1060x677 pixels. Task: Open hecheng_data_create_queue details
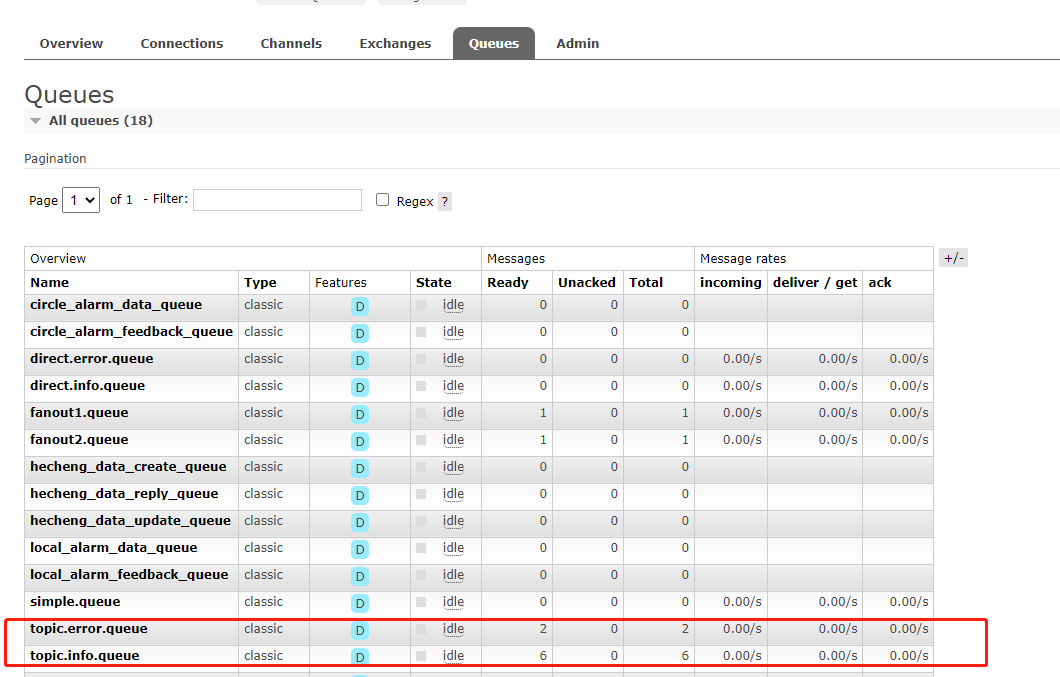point(128,467)
